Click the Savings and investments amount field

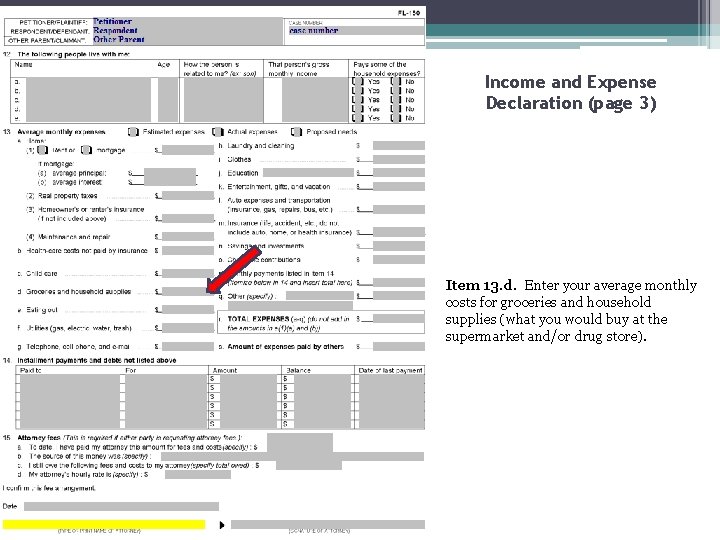click(x=399, y=246)
